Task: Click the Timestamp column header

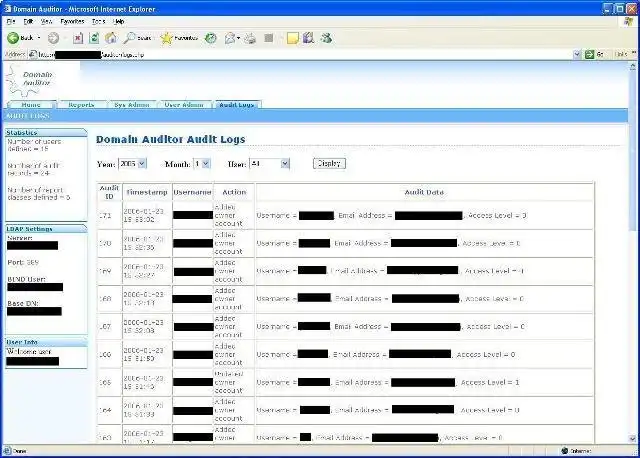Action: [x=147, y=192]
